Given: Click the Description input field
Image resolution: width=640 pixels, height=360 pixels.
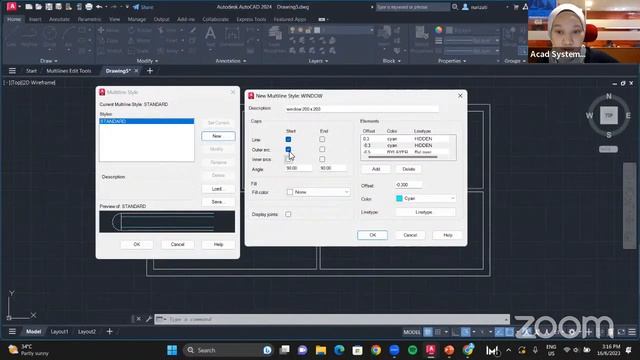Looking at the screenshot, I should 361,109.
